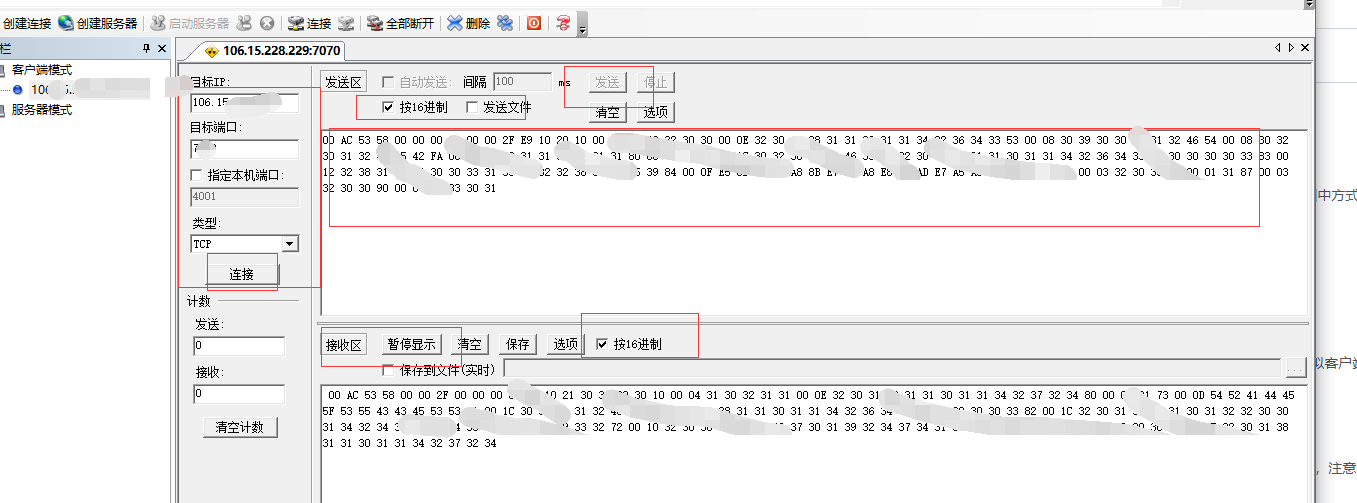Toggle 按16进制 checkbox in send area
This screenshot has width=1357, height=503.
point(388,107)
